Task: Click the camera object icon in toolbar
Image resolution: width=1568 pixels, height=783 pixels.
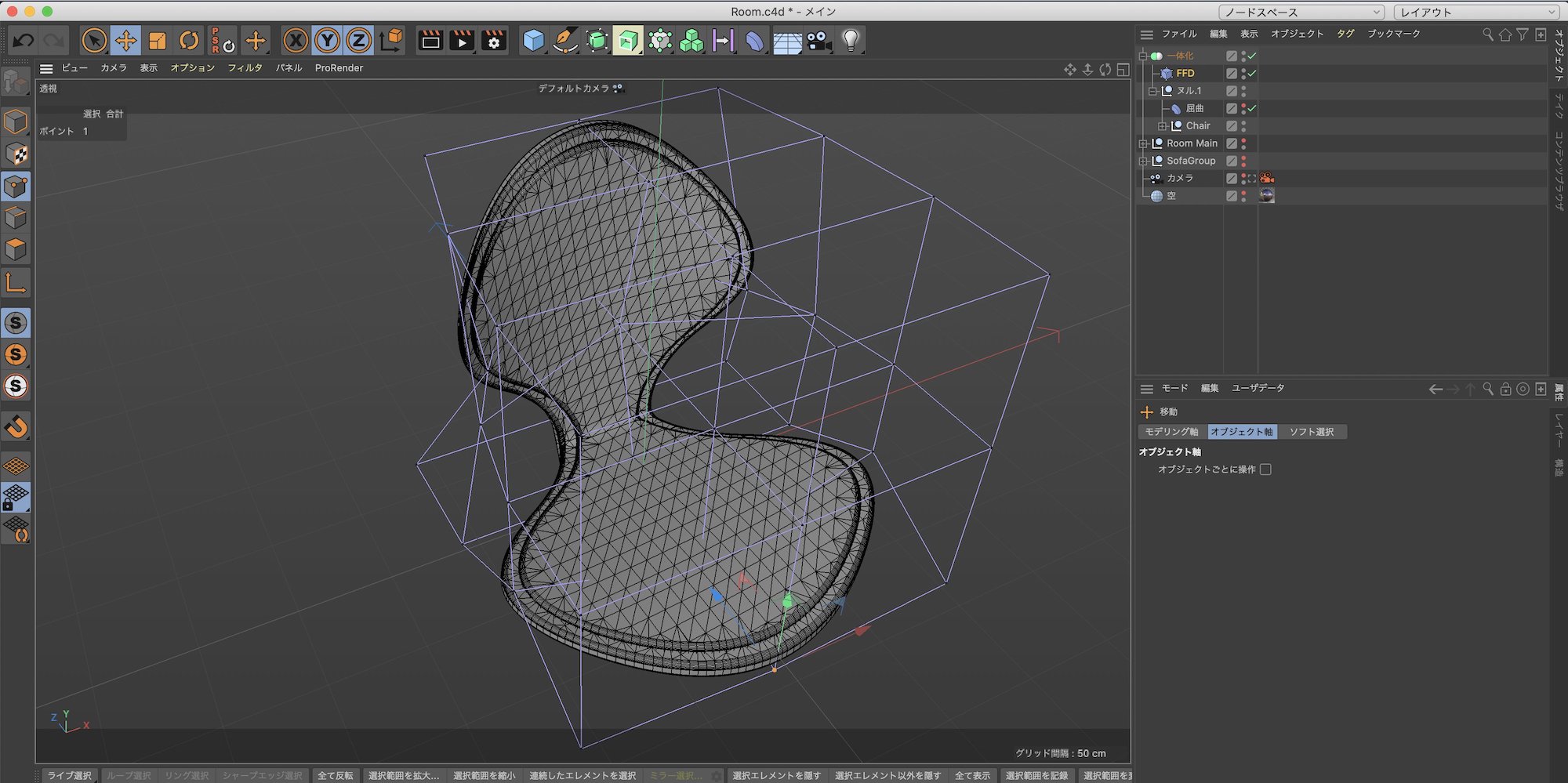Action: (x=819, y=41)
